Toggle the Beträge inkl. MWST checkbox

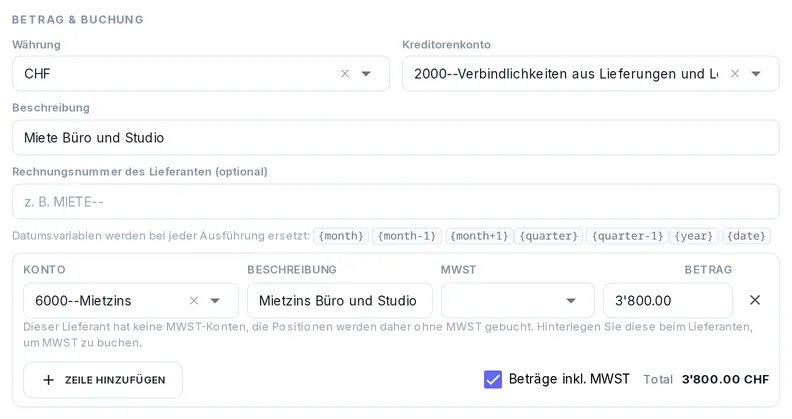[493, 379]
